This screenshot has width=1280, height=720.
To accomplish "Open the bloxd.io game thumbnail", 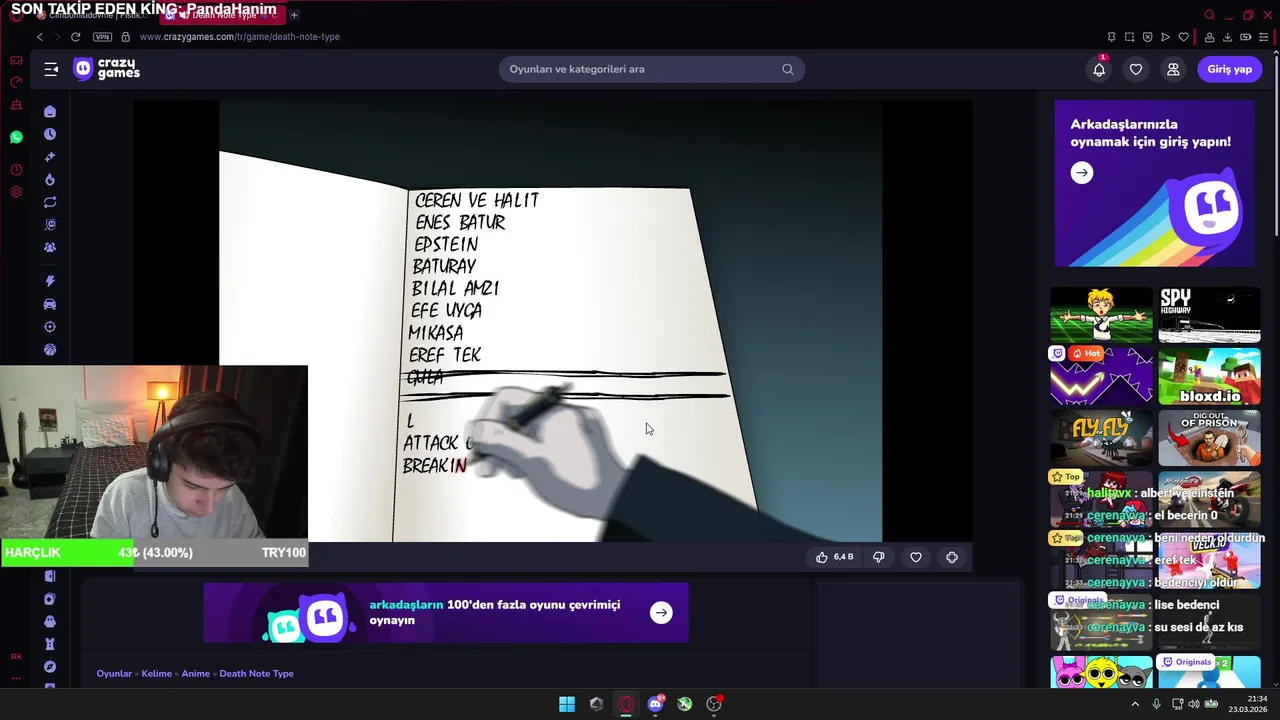I will [1209, 376].
